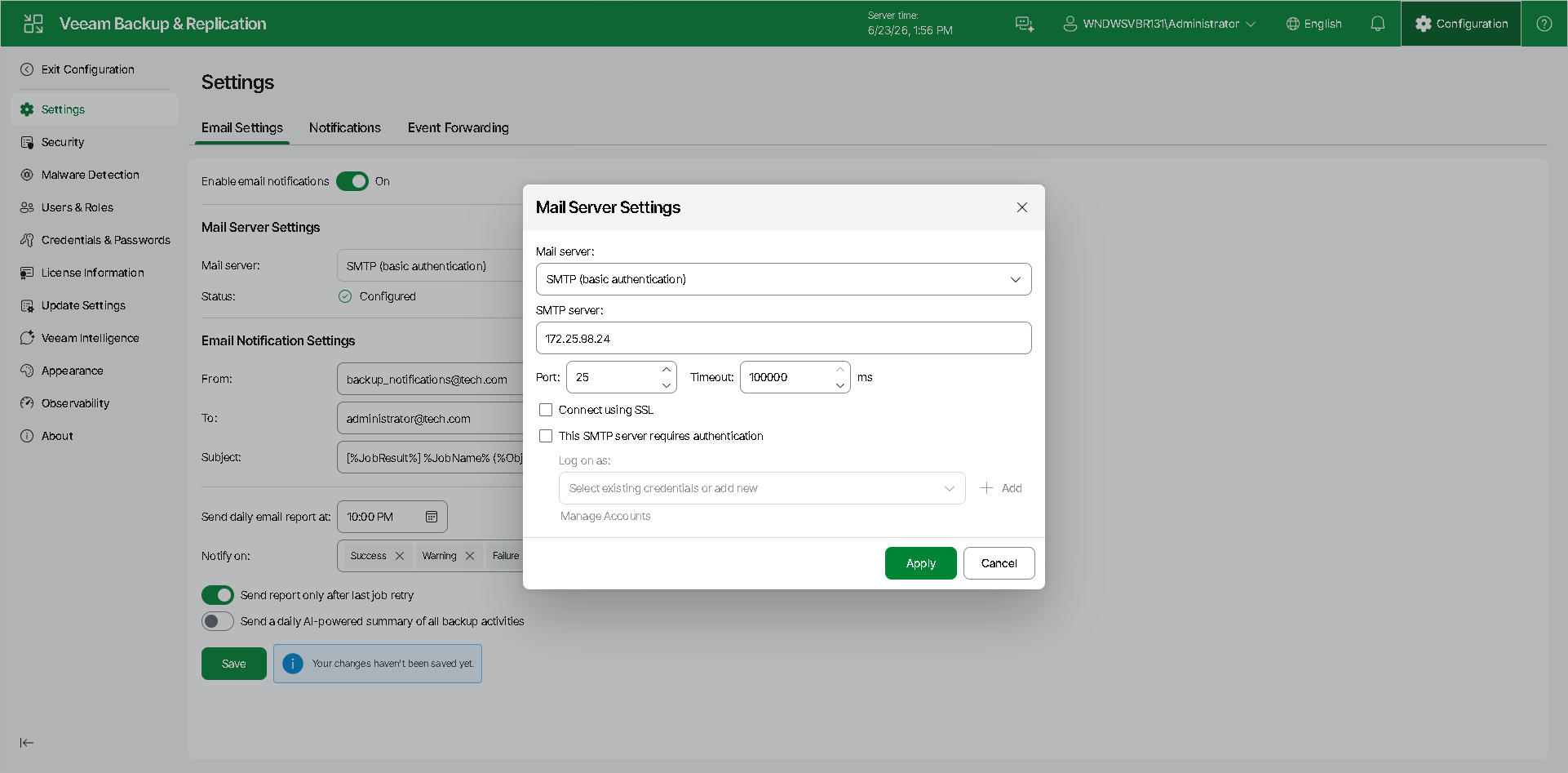
Task: Click the SMTP server address field
Action: click(784, 338)
